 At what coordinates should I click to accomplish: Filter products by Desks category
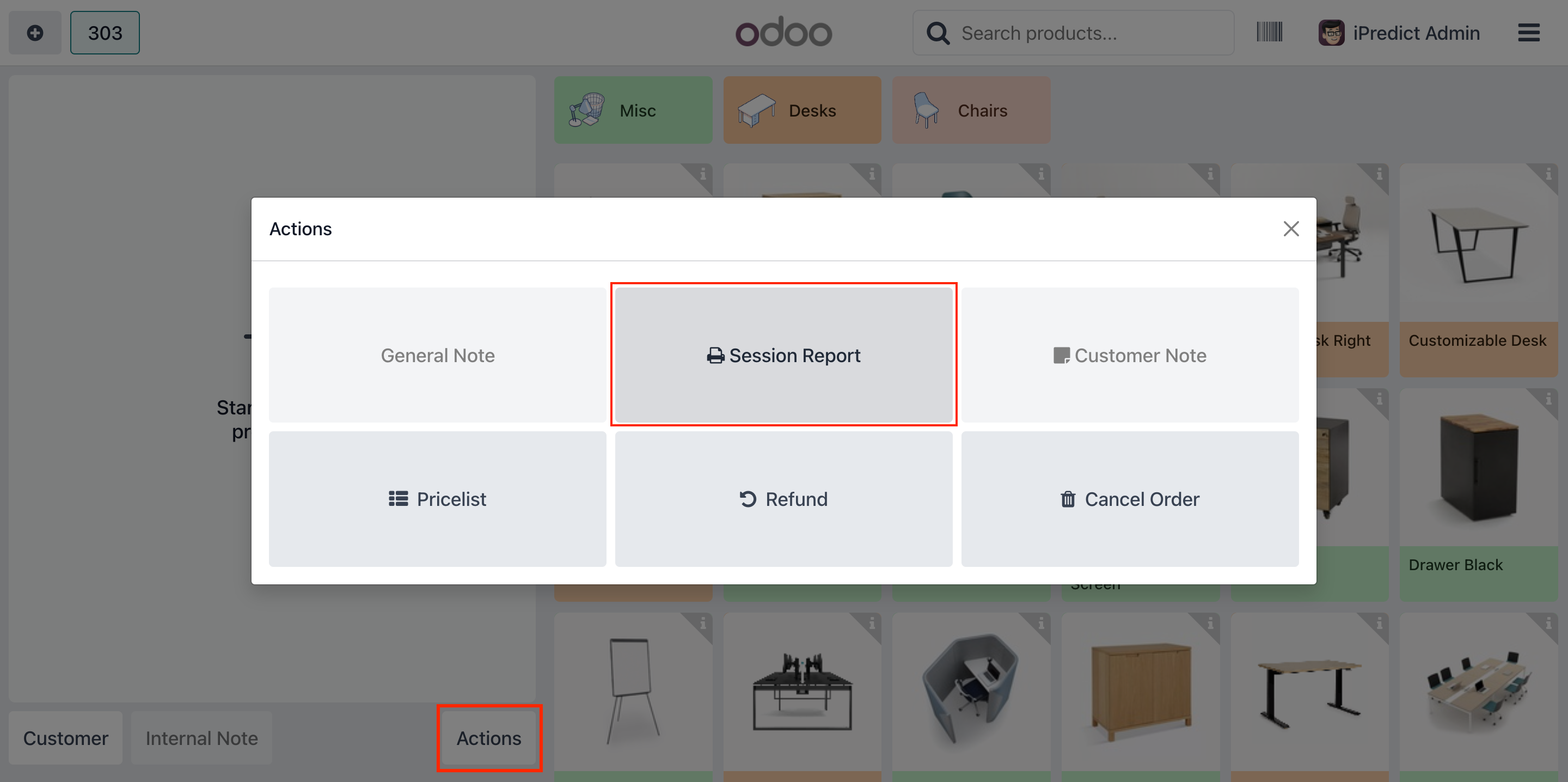pyautogui.click(x=801, y=110)
